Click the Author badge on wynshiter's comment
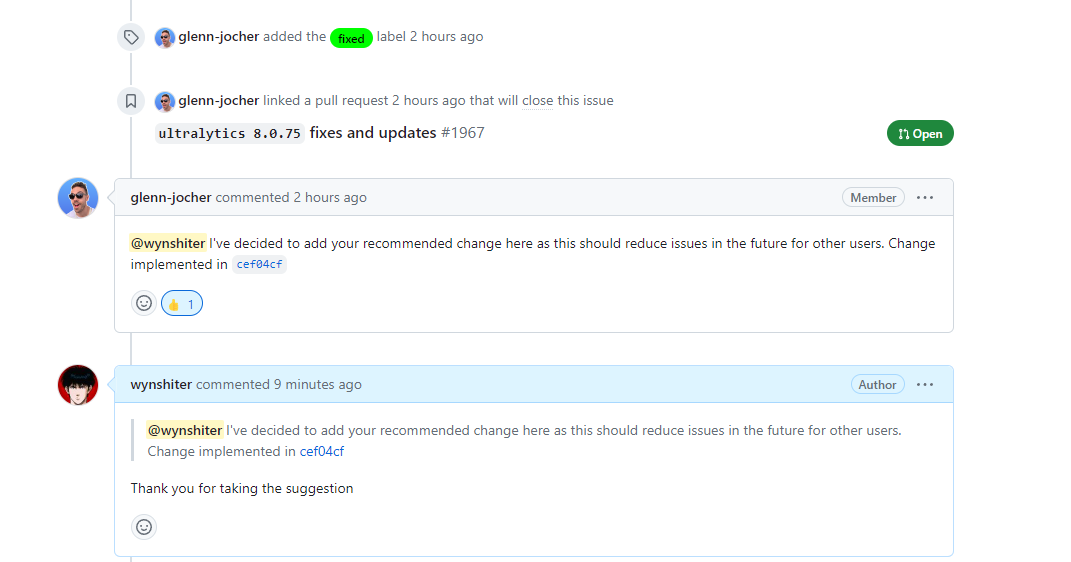 tap(877, 384)
